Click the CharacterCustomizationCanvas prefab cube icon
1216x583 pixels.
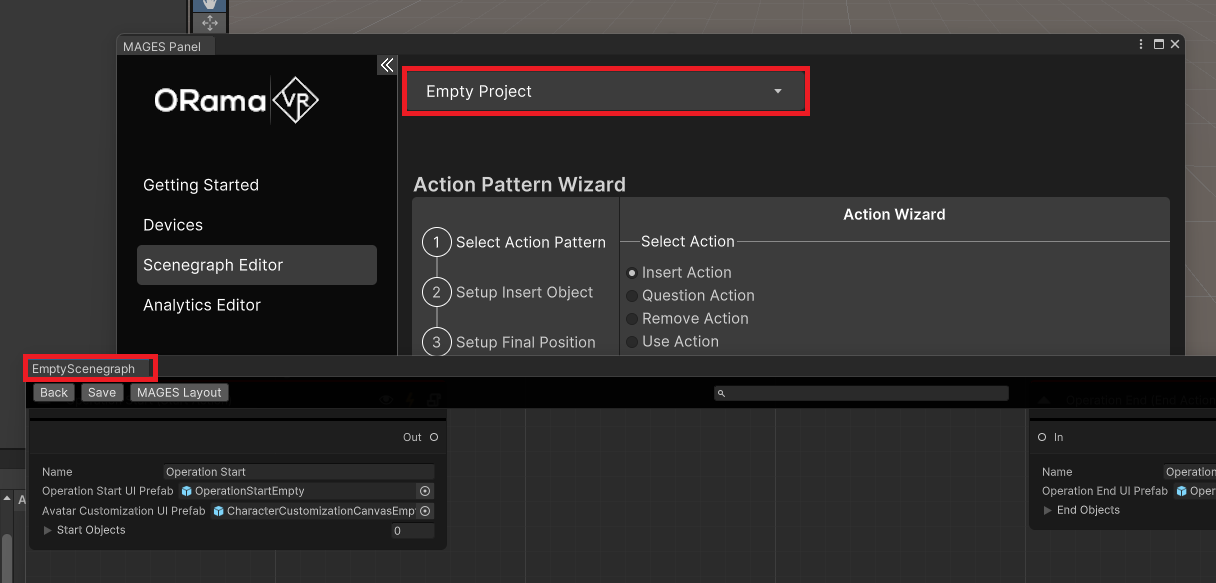[x=219, y=511]
